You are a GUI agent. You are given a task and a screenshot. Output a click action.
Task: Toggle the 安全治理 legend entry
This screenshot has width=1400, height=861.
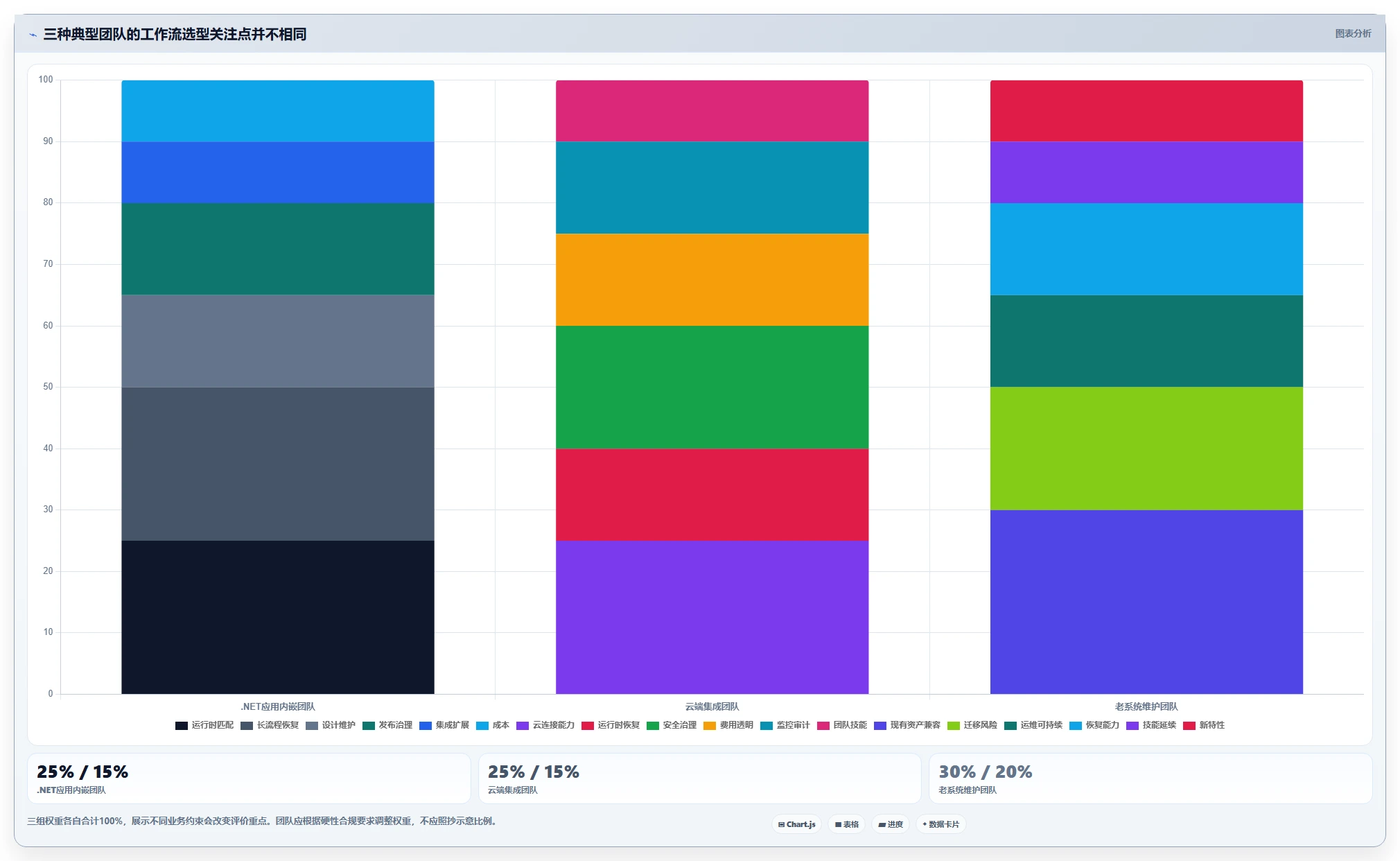(672, 725)
